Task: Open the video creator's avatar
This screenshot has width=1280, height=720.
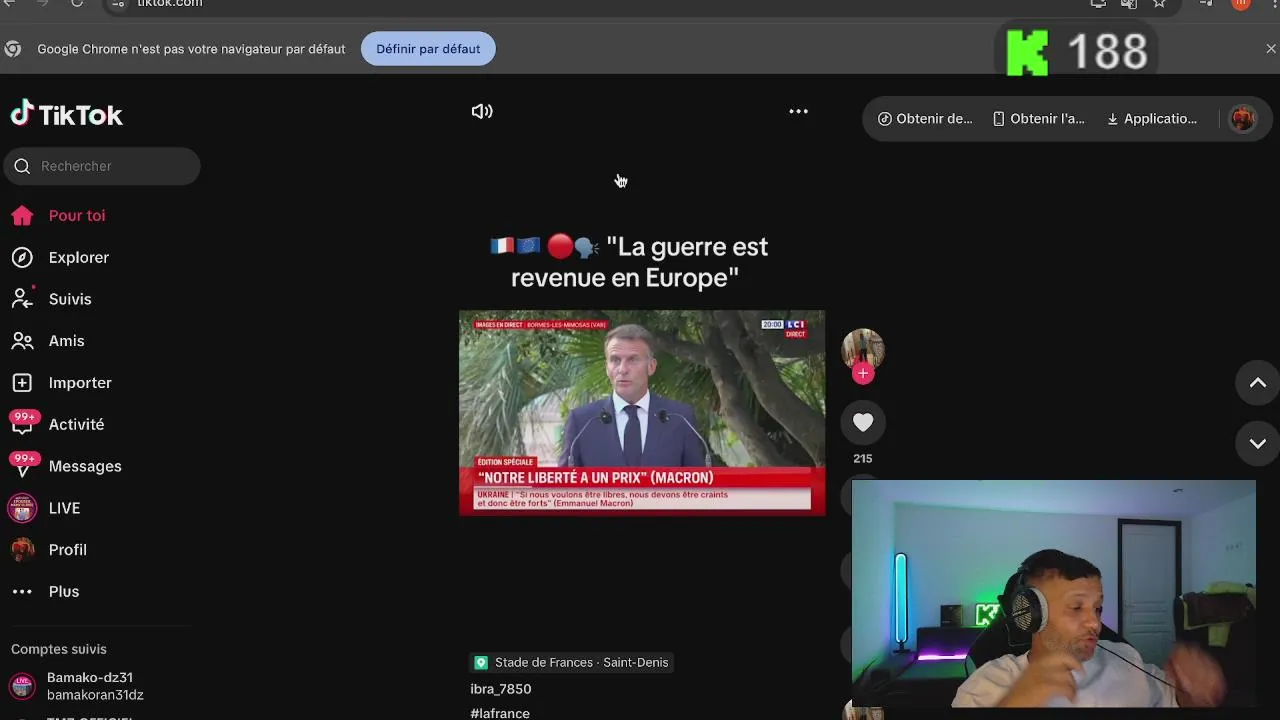Action: pyautogui.click(x=862, y=349)
